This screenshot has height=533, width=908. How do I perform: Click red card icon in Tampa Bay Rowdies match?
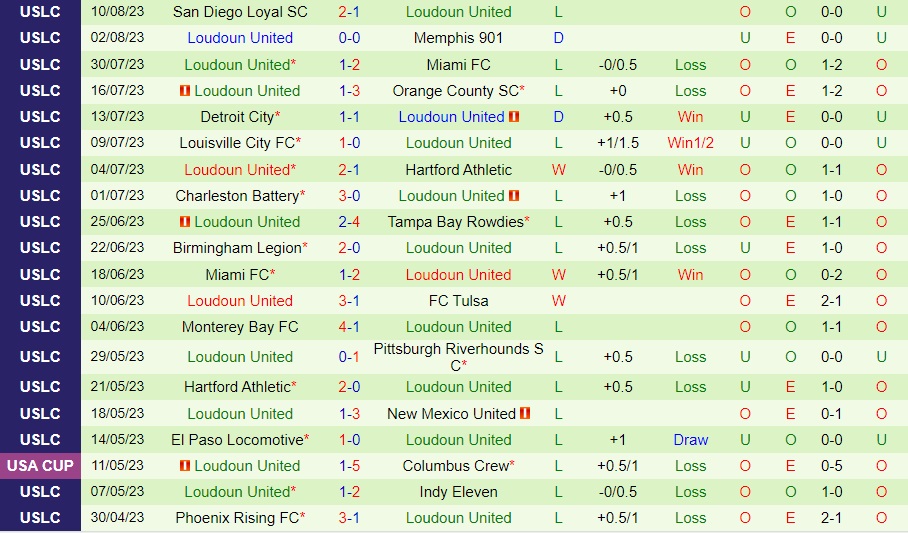tap(185, 222)
